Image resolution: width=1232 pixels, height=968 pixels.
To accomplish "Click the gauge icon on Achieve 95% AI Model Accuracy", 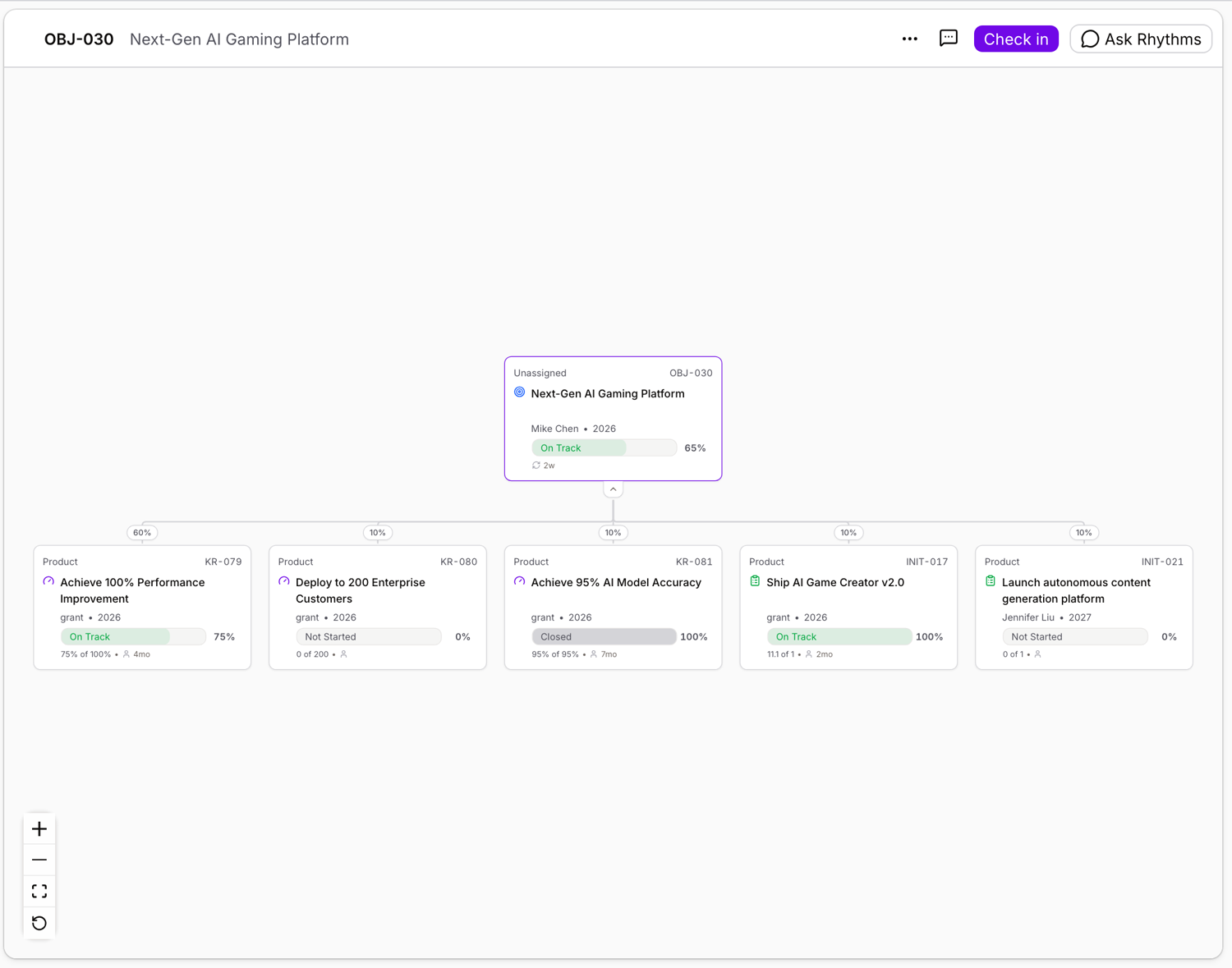I will pyautogui.click(x=519, y=581).
